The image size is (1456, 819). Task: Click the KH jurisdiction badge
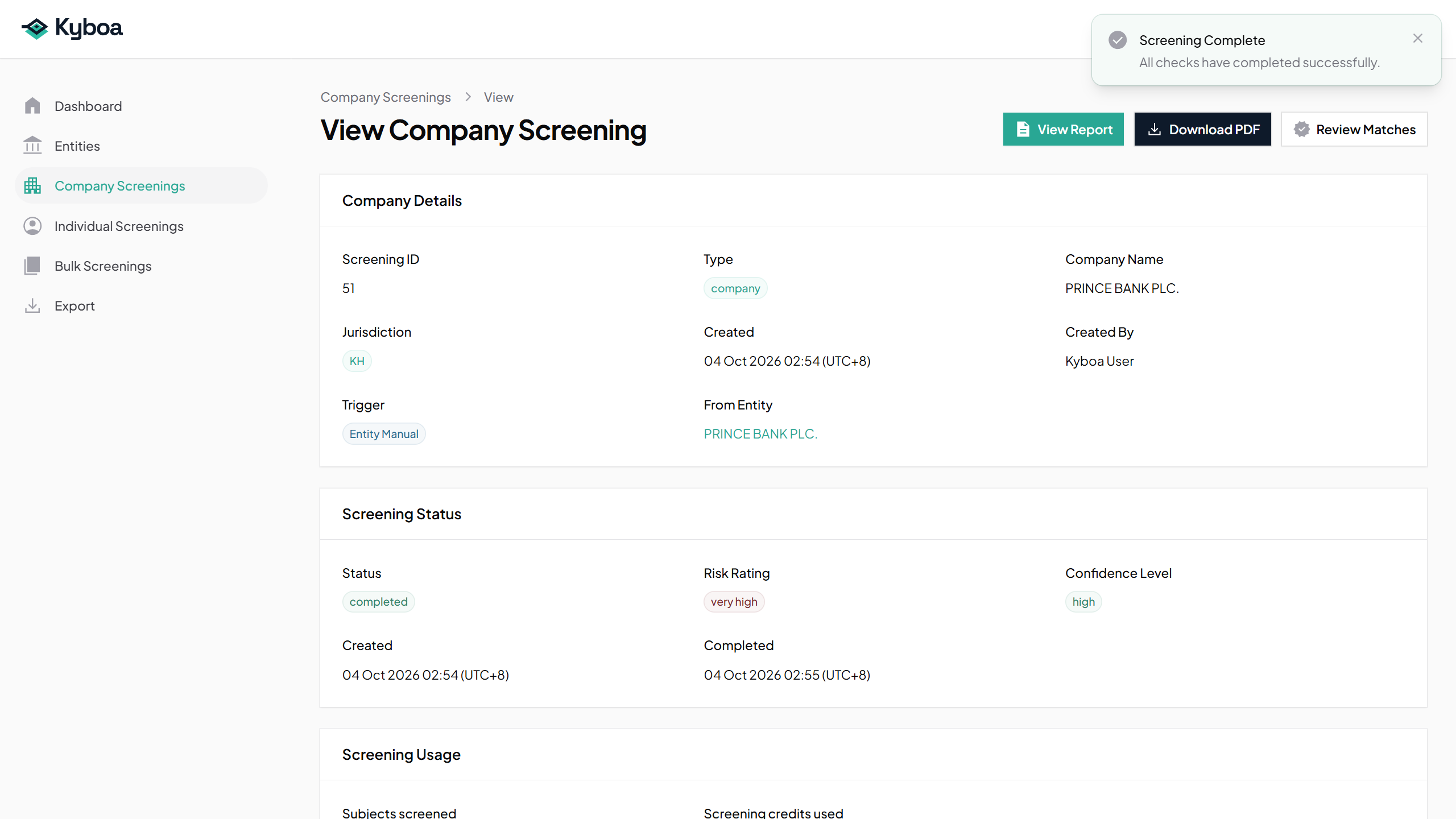[357, 361]
